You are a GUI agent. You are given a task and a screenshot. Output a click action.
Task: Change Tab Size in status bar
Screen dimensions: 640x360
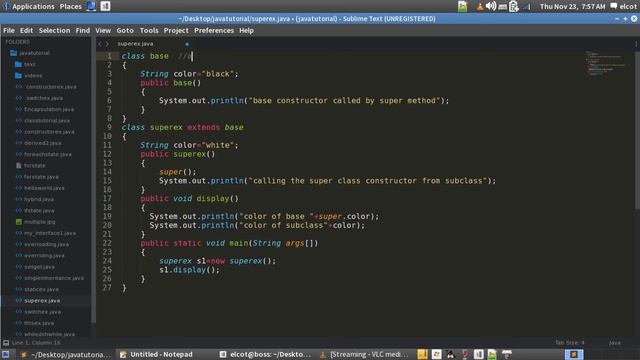pyautogui.click(x=570, y=343)
